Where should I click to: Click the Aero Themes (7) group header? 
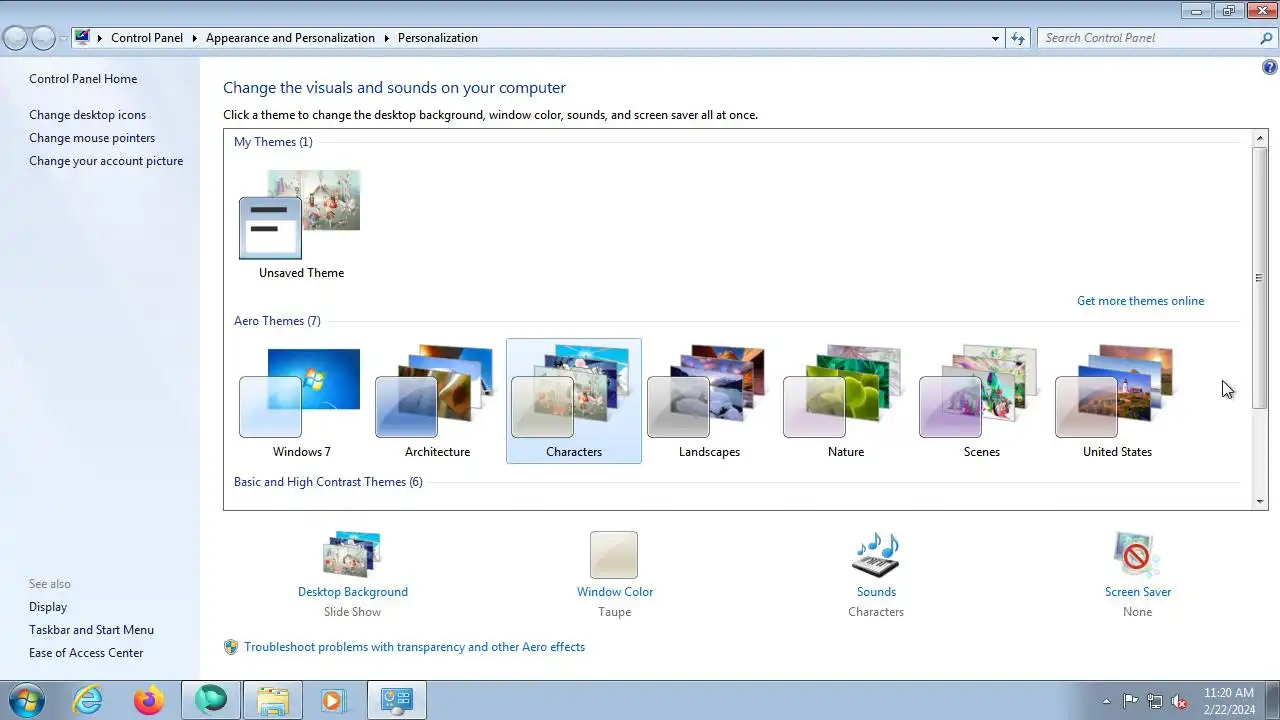click(x=277, y=321)
